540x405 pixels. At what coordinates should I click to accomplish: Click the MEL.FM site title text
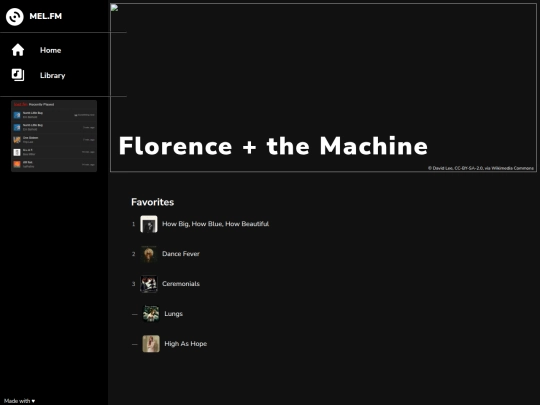(x=45, y=16)
